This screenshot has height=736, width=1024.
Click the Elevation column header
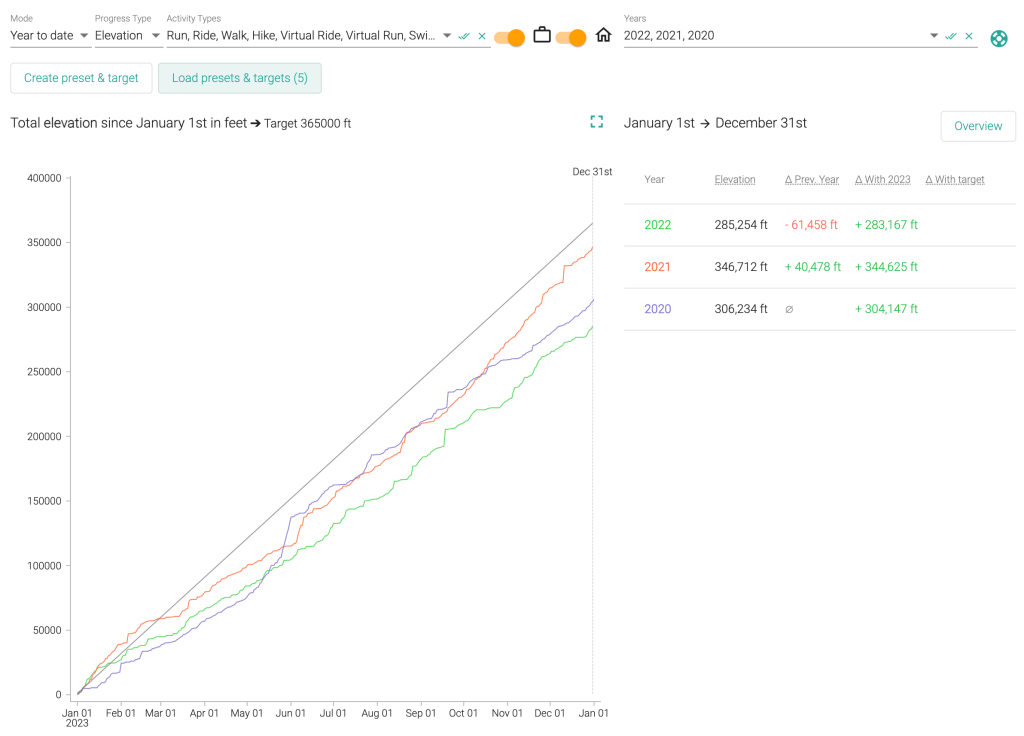[x=735, y=180]
